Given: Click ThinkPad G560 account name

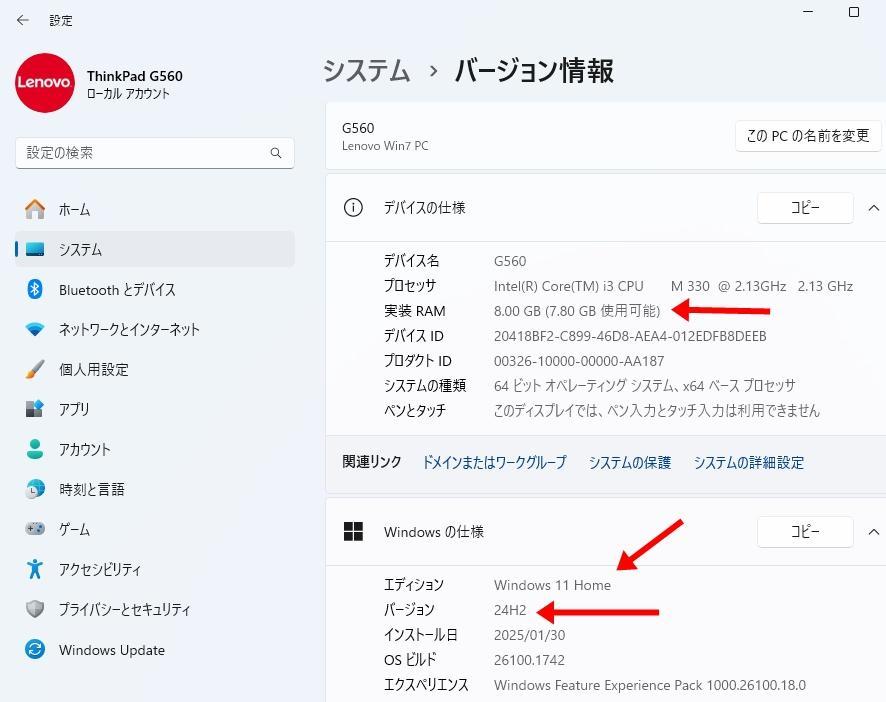Looking at the screenshot, I should tap(134, 76).
